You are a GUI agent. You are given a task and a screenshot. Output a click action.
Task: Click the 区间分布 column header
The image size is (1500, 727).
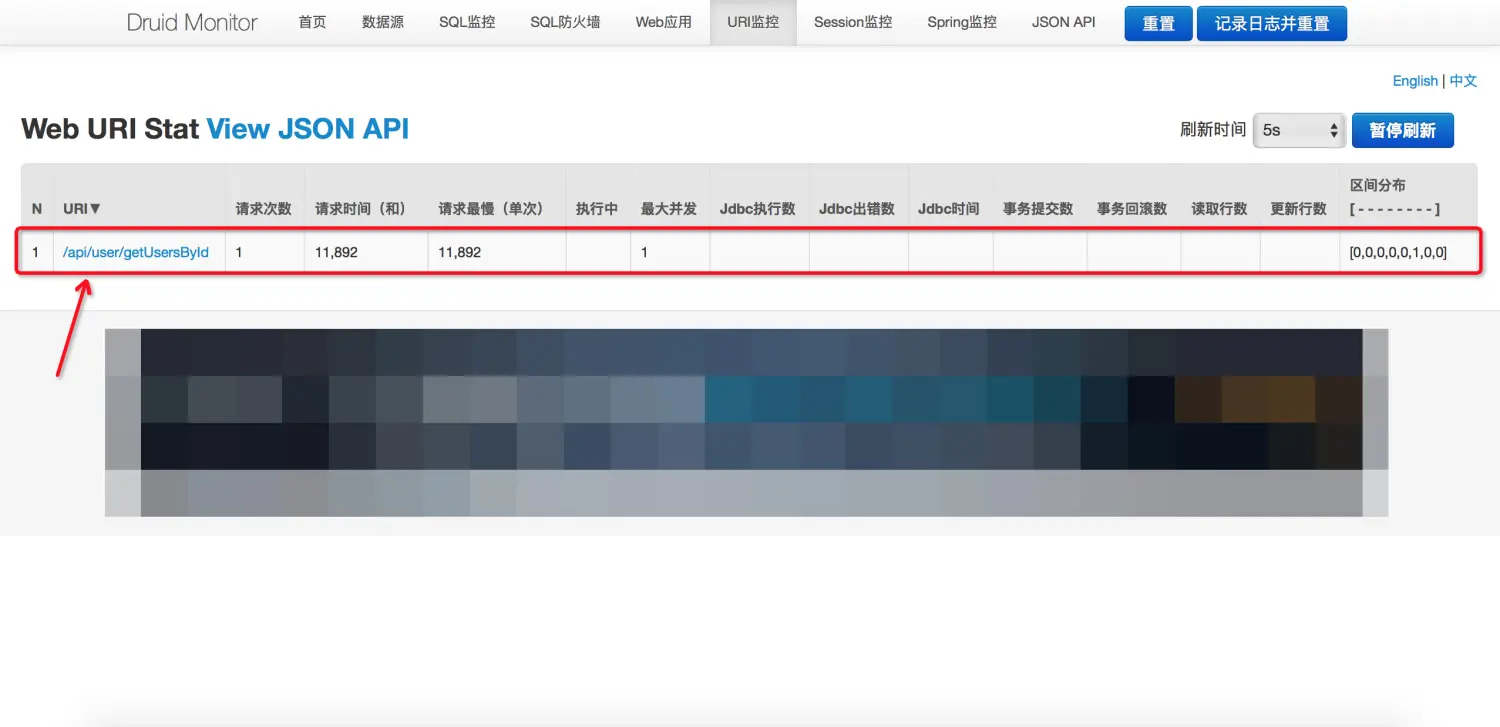(1377, 186)
